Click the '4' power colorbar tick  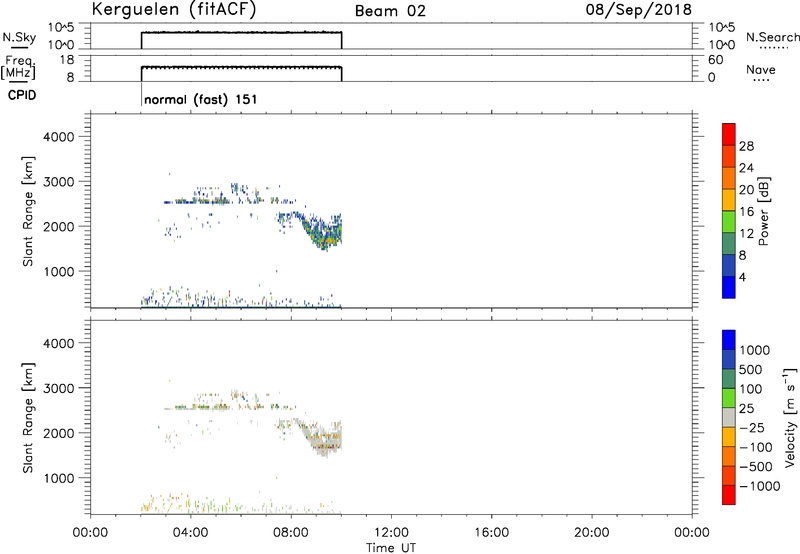point(742,277)
